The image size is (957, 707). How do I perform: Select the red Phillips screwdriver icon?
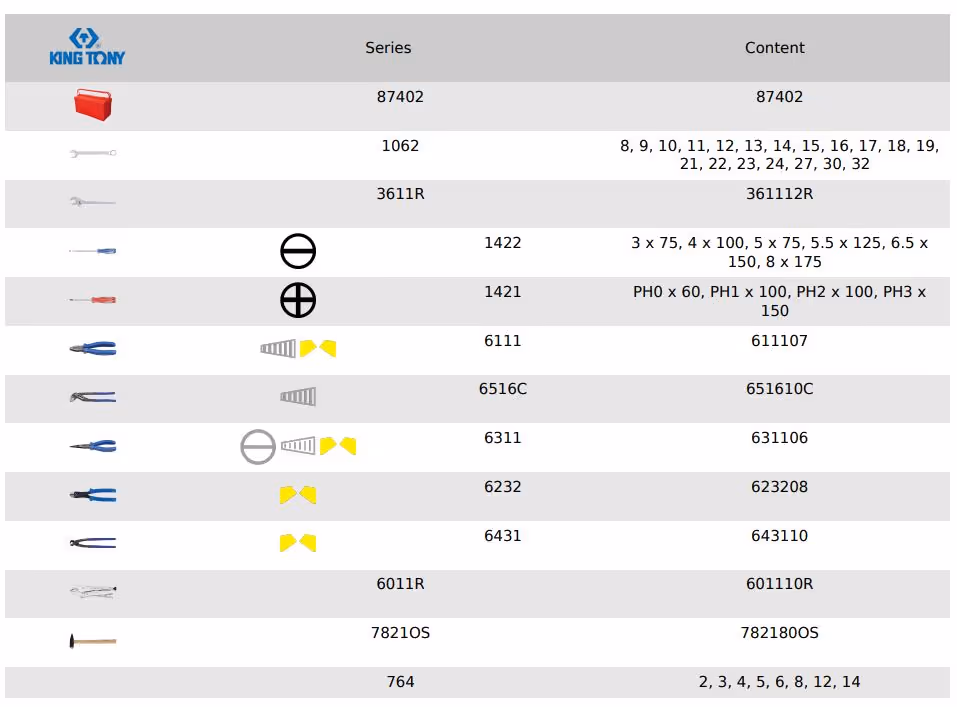[x=93, y=299]
